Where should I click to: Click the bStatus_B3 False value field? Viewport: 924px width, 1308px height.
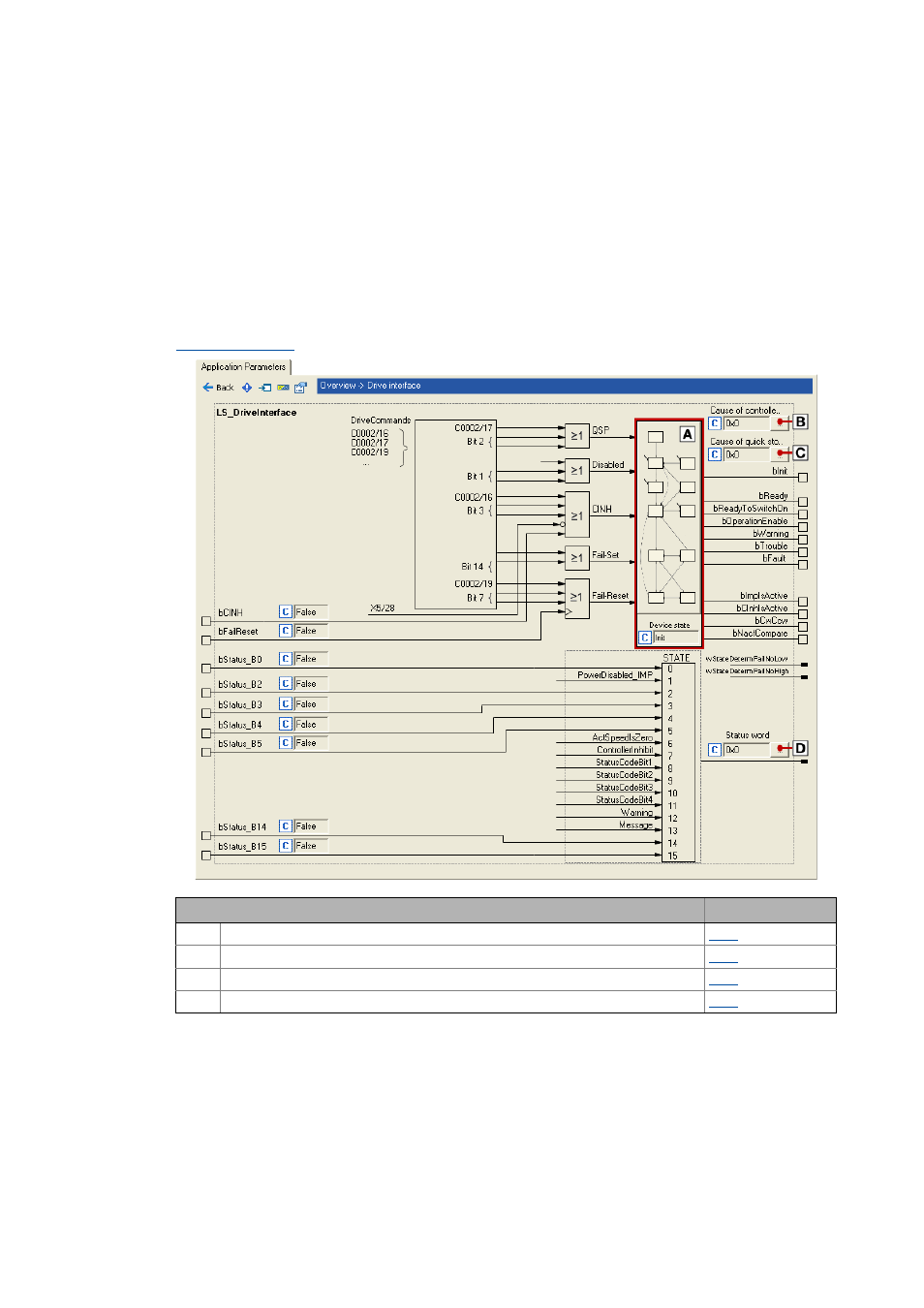311,704
